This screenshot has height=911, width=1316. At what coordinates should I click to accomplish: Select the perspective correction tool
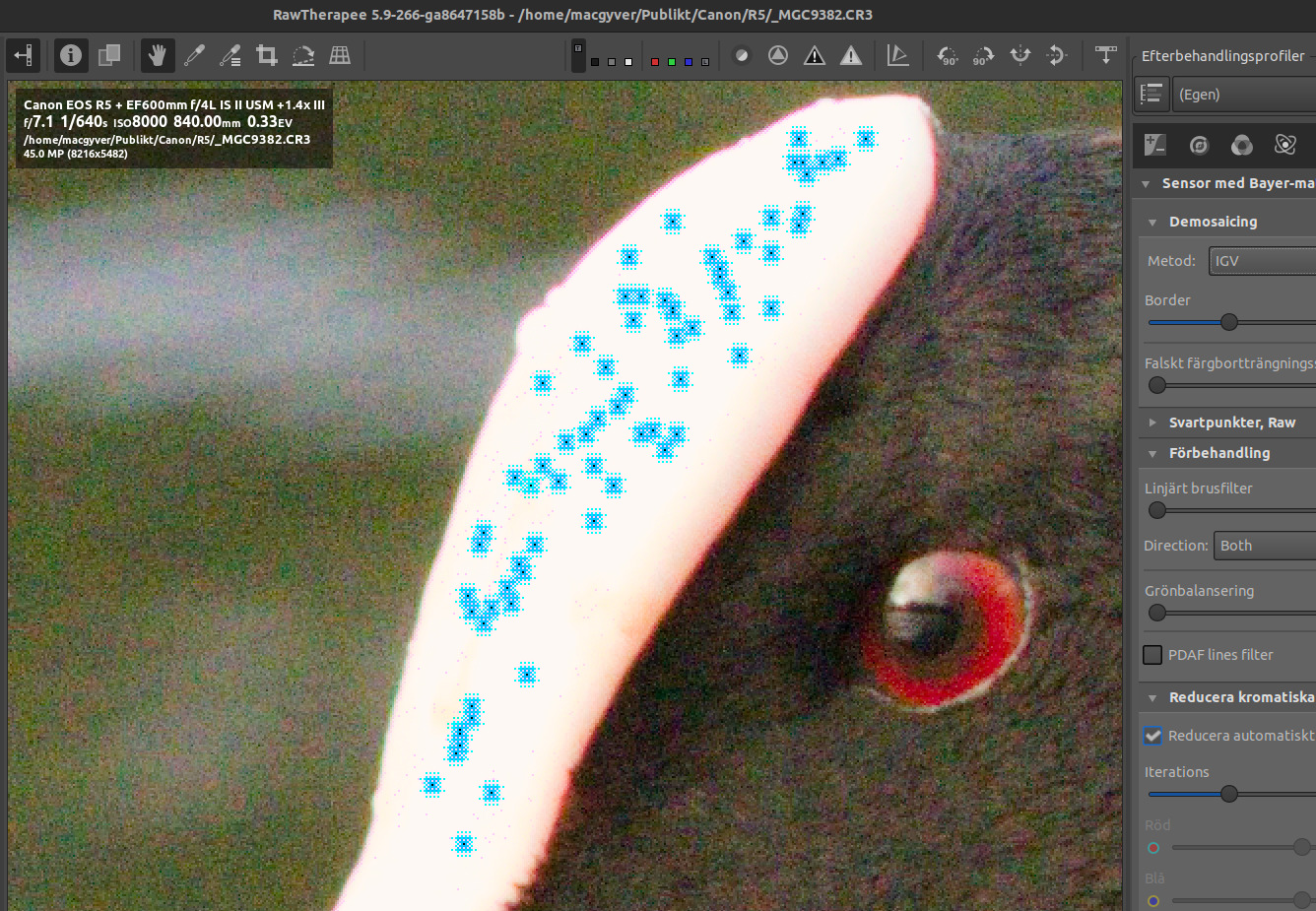[x=340, y=55]
